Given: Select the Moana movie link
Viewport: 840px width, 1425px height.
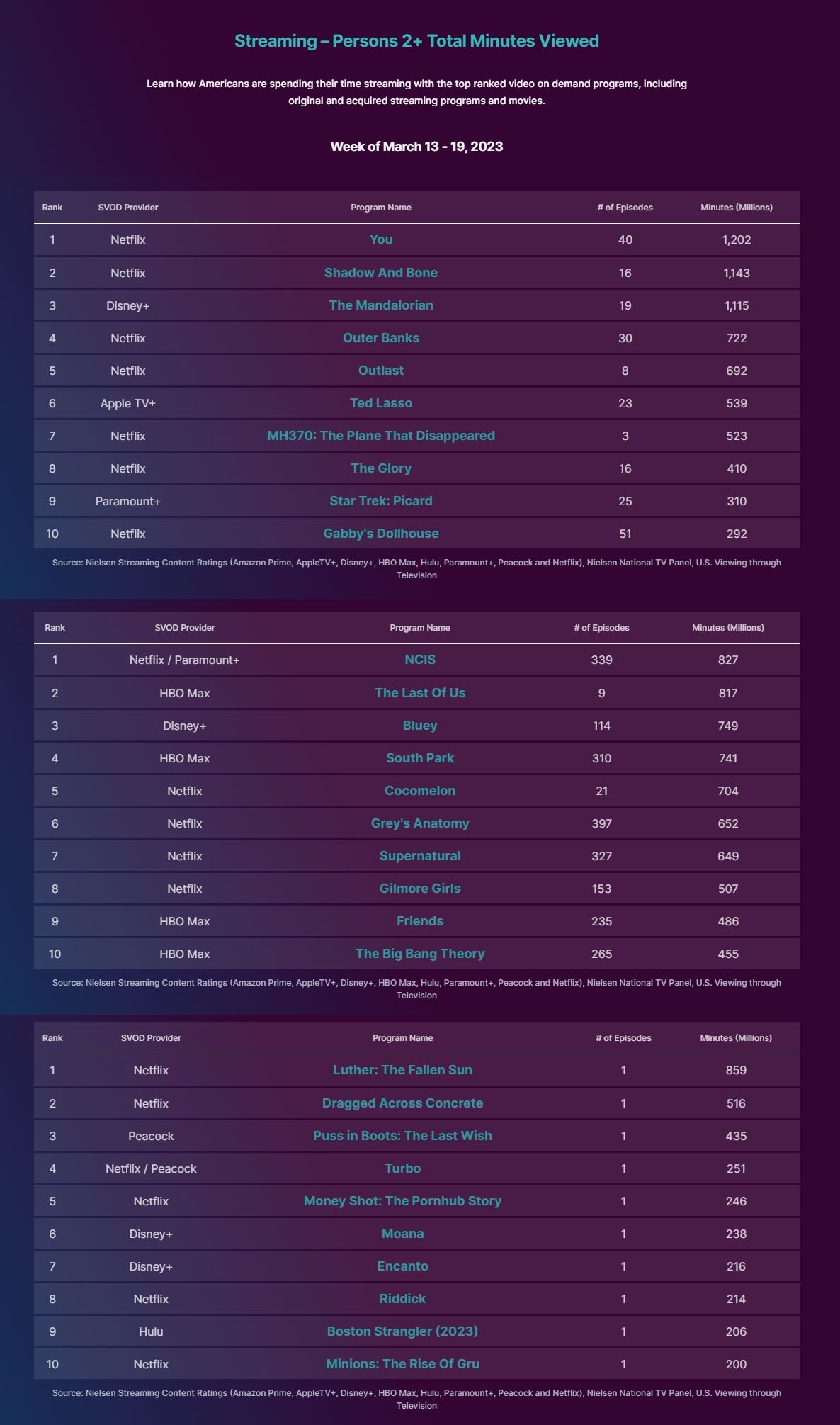Looking at the screenshot, I should point(402,1234).
